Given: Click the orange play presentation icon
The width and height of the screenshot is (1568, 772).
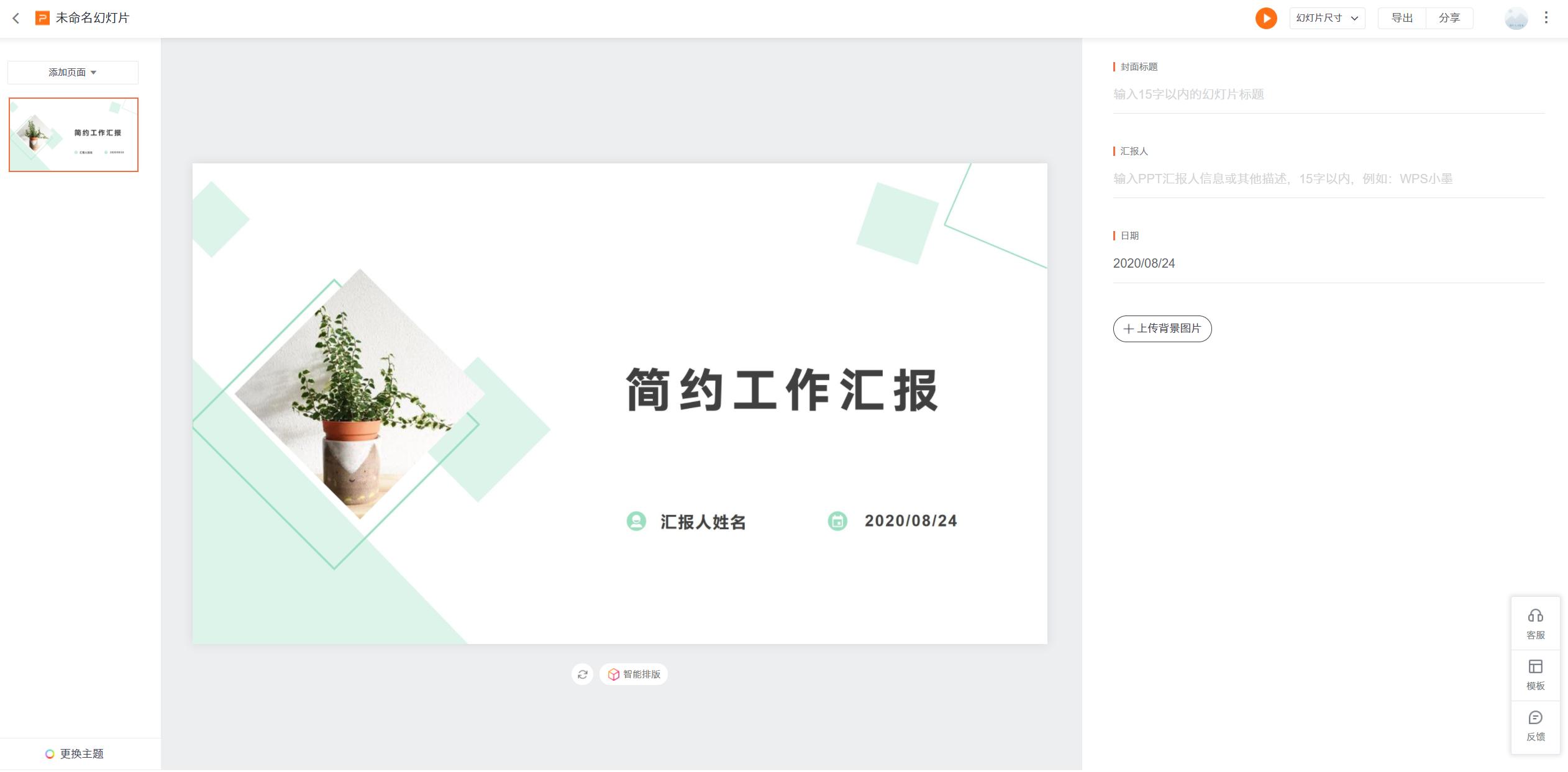Looking at the screenshot, I should [x=1265, y=18].
